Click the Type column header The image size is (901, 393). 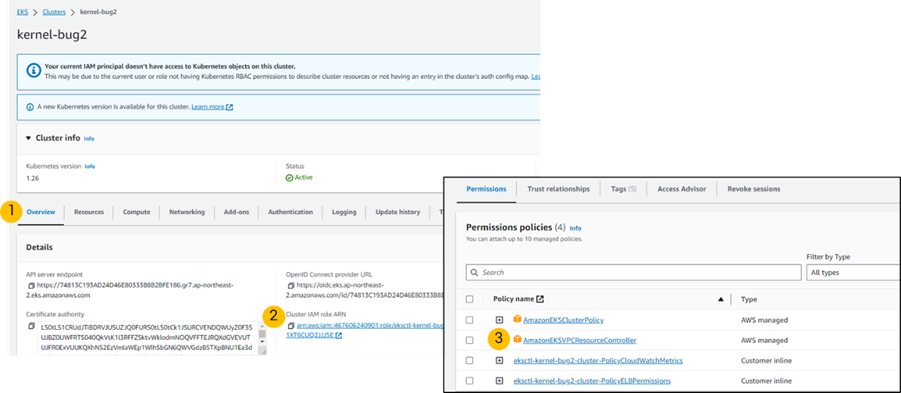(x=749, y=299)
